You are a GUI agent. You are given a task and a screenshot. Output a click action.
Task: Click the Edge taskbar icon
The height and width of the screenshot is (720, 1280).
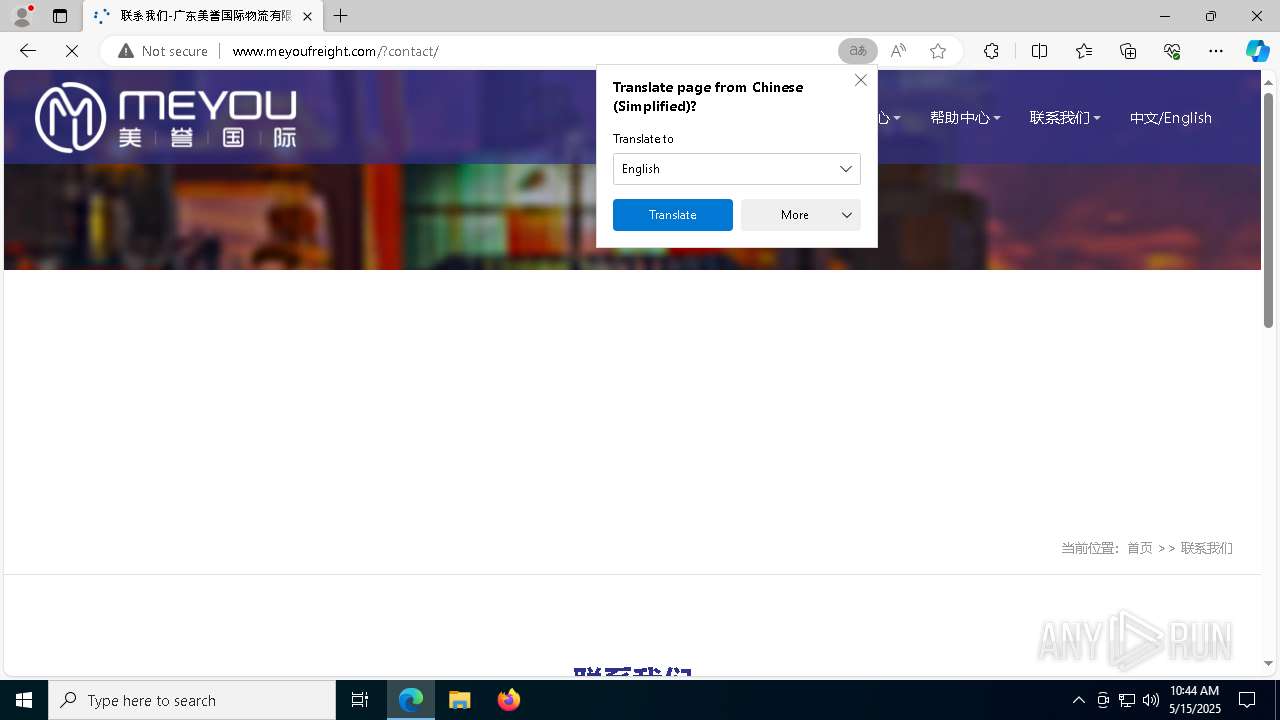click(411, 700)
